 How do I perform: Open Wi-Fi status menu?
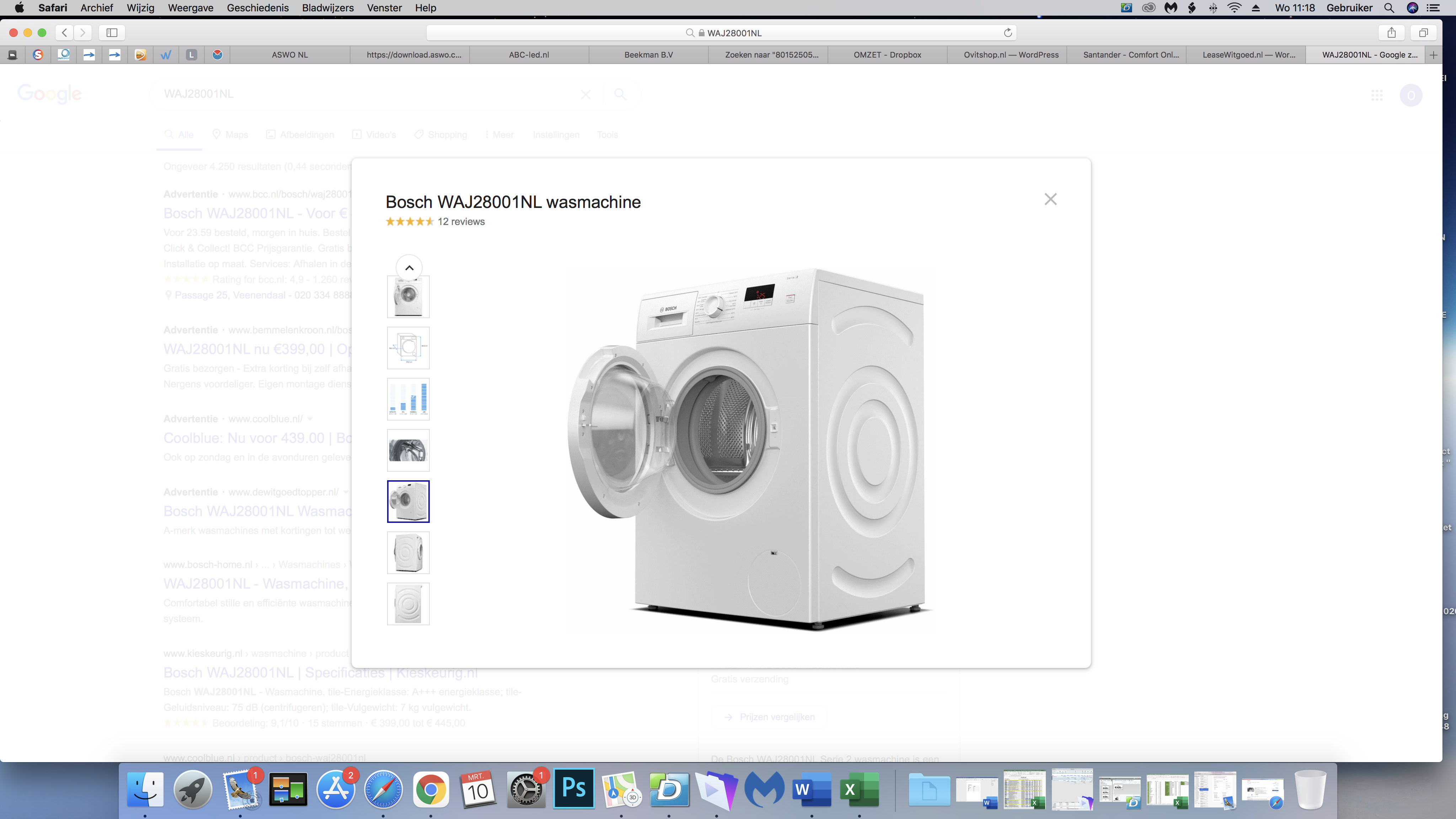pyautogui.click(x=1235, y=8)
